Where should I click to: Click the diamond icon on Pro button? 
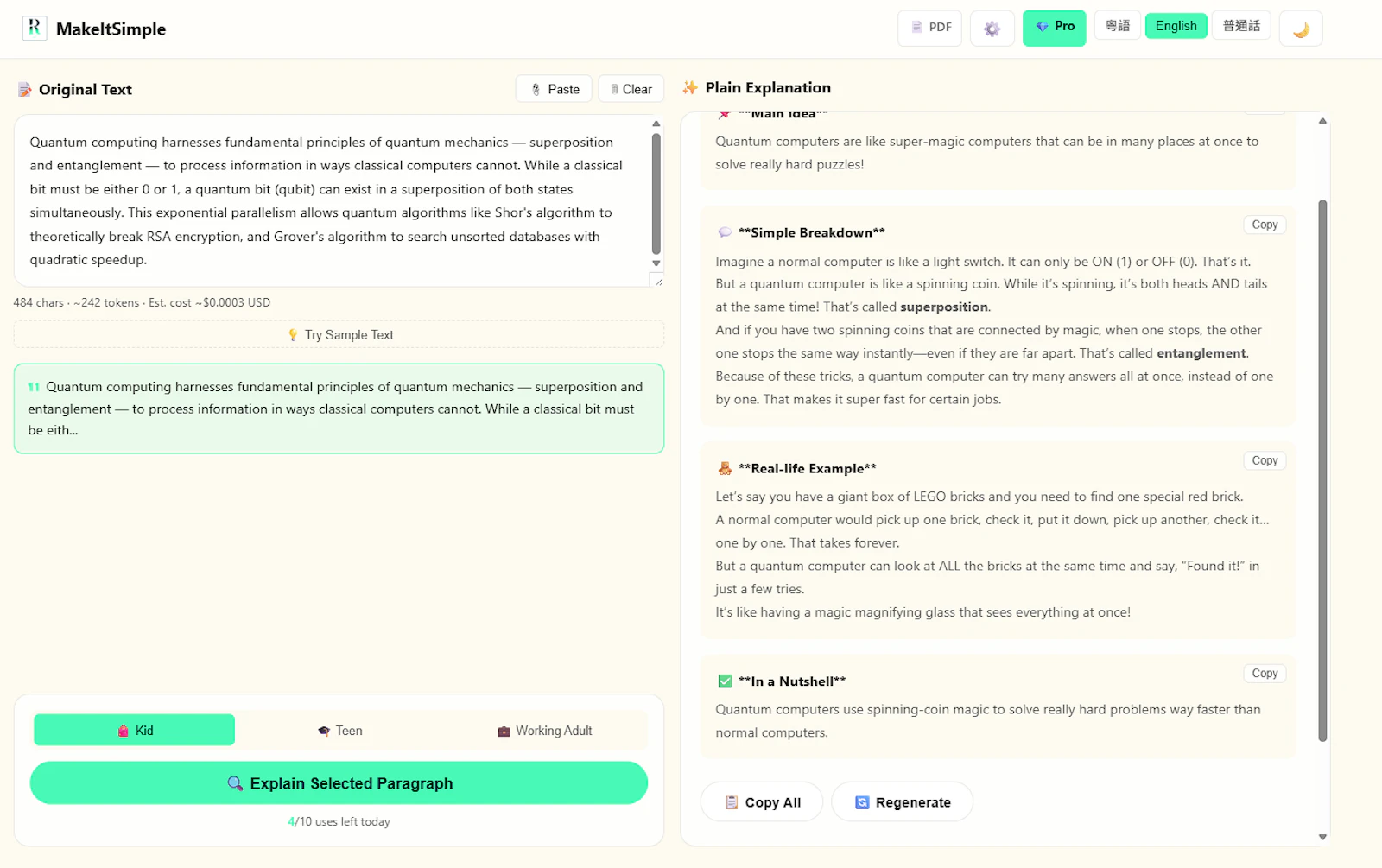click(x=1043, y=27)
